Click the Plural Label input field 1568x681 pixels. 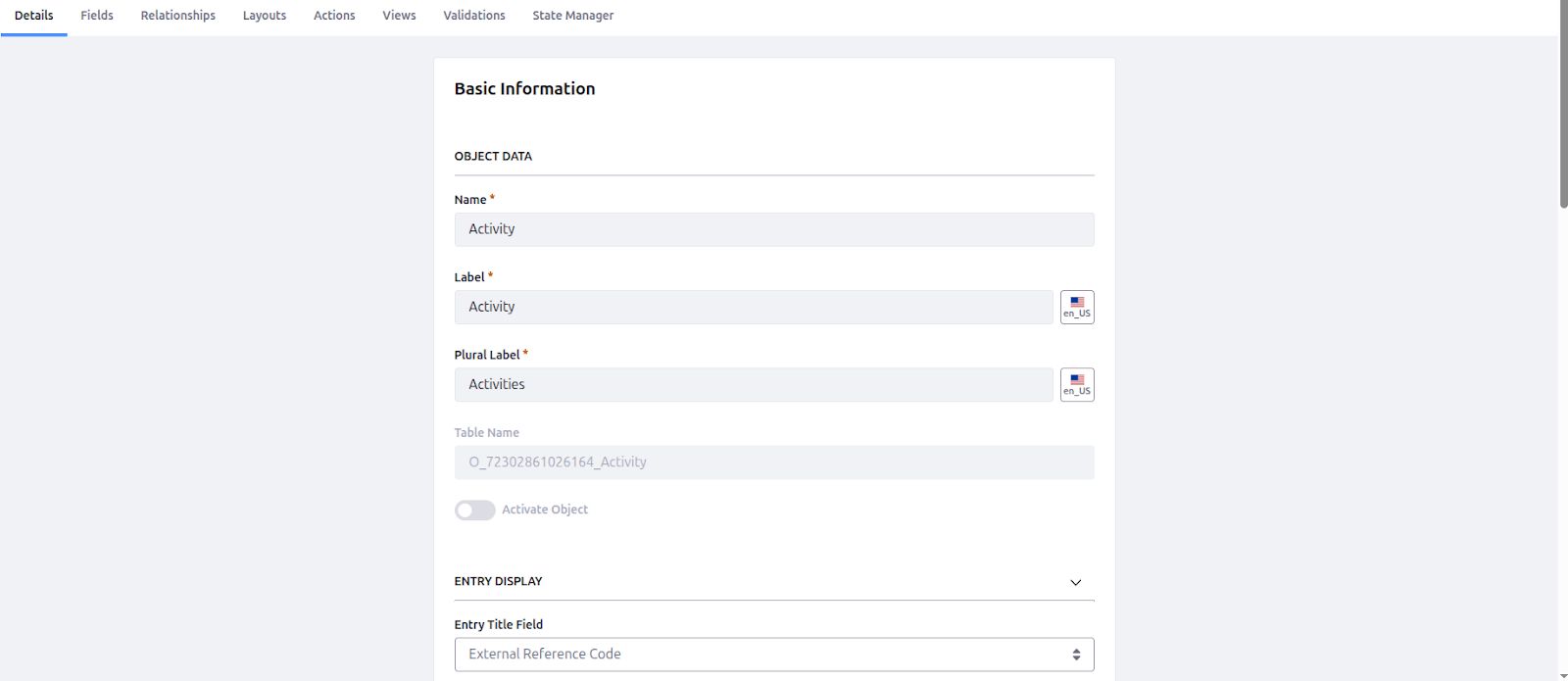(753, 384)
